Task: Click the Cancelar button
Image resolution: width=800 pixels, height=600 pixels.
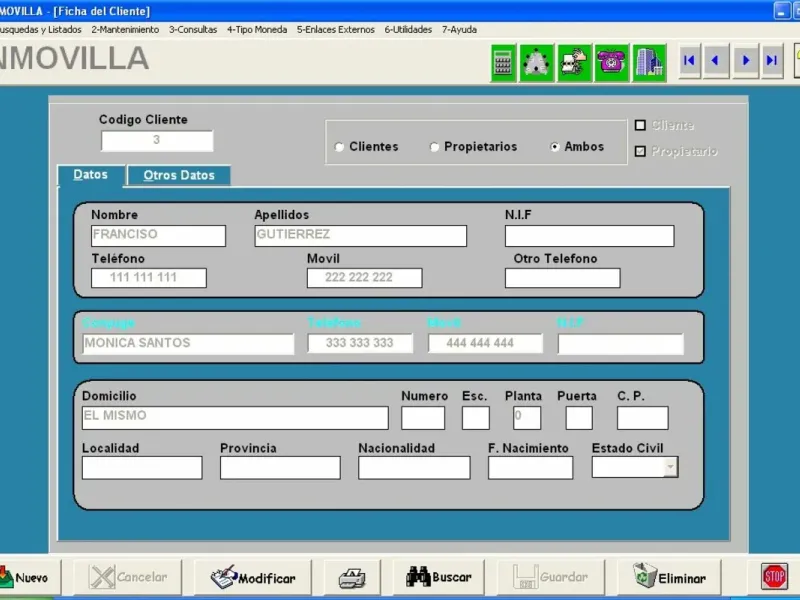Action: pos(128,578)
